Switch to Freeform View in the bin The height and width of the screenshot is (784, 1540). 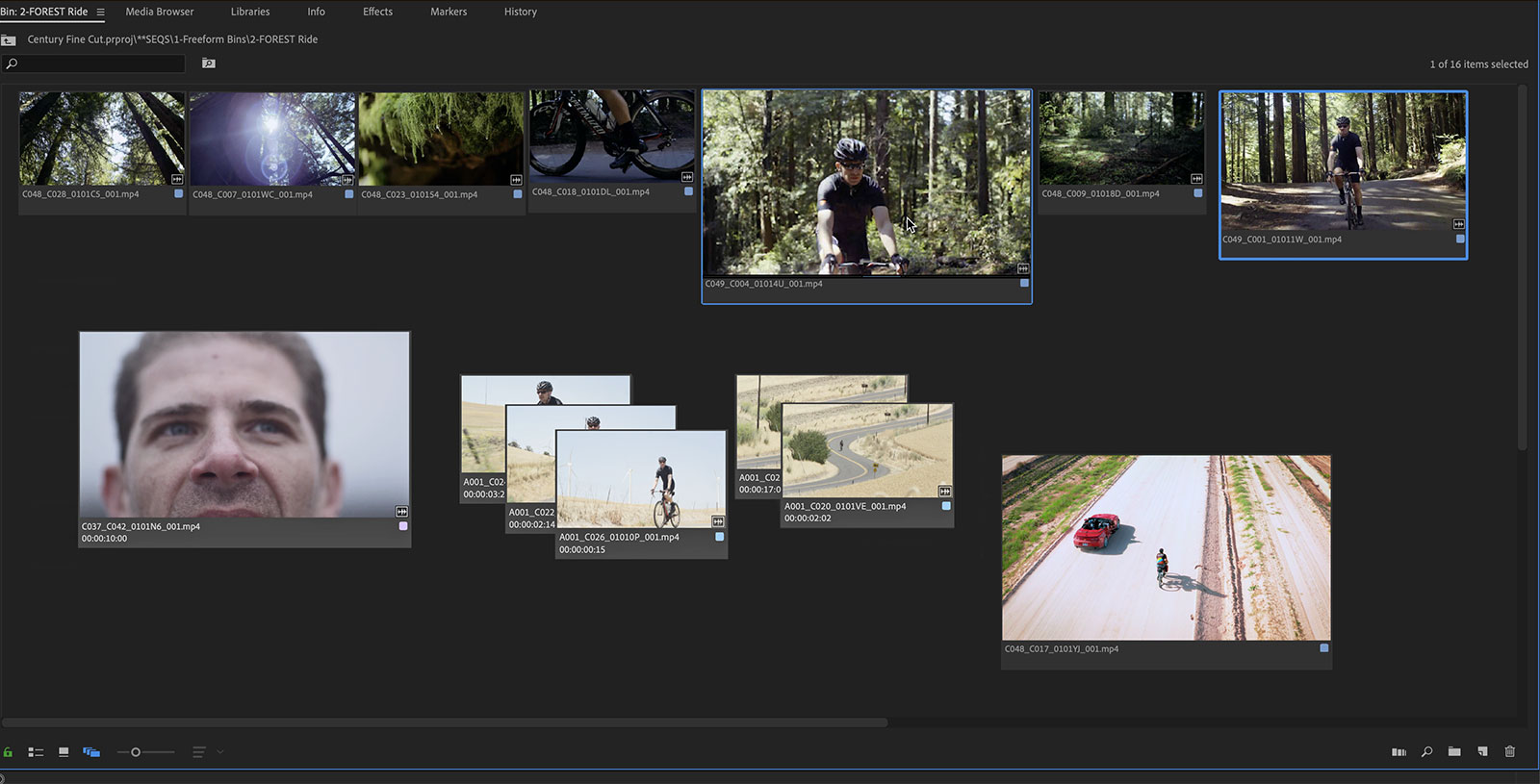91,752
